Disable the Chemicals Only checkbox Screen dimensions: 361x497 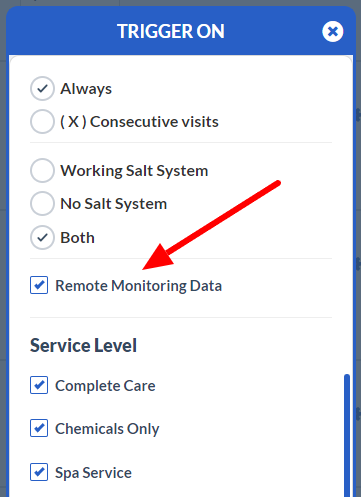click(39, 428)
